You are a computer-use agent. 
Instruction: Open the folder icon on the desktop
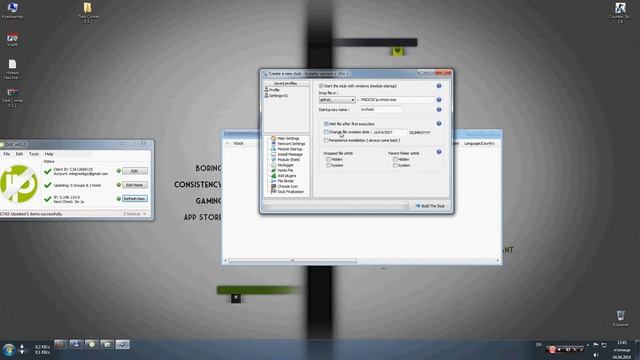click(x=88, y=7)
